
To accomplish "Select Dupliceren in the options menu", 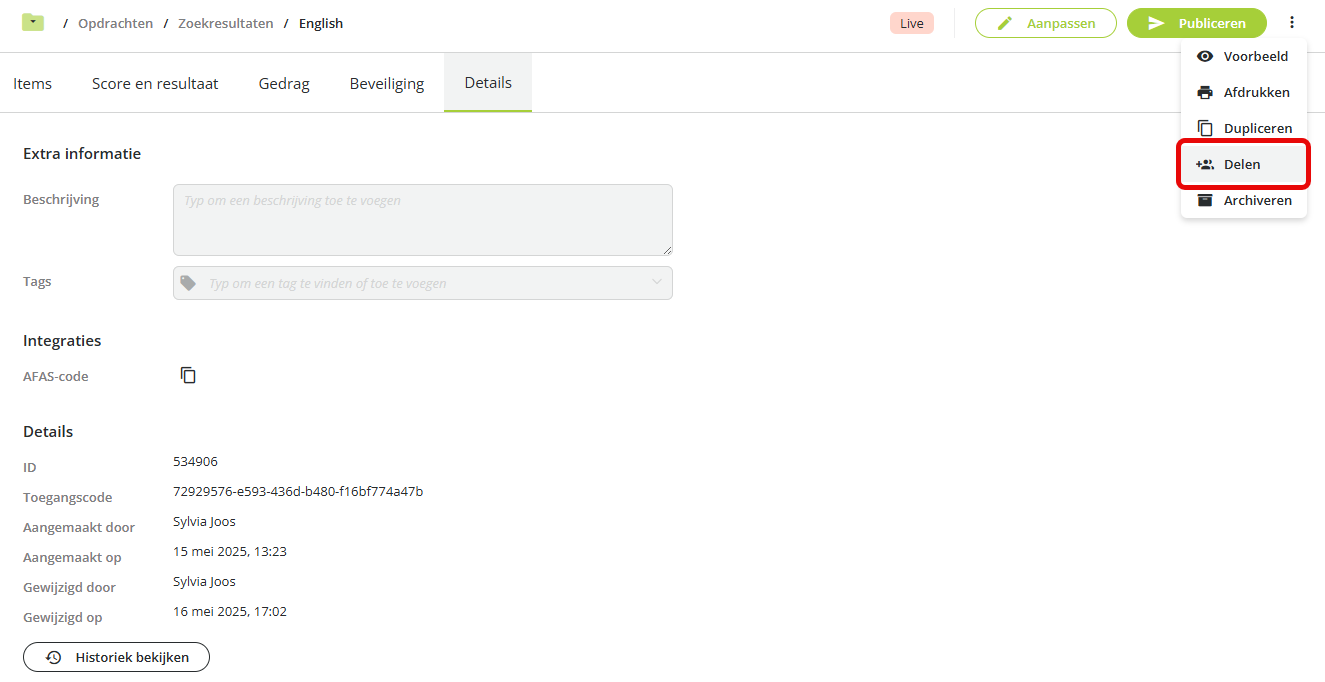I will click(x=1243, y=128).
